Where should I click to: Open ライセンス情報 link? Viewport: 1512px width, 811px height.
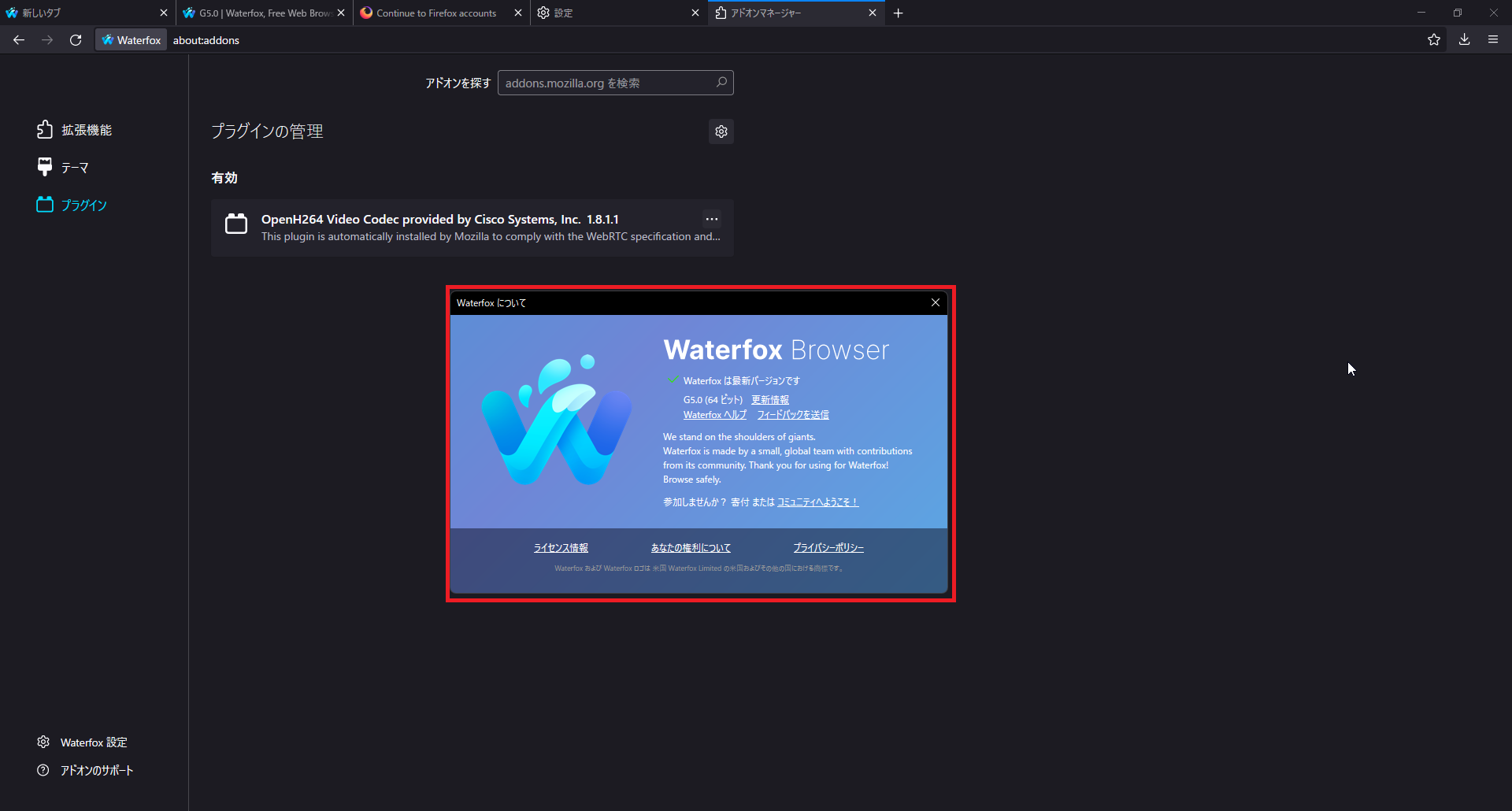561,548
